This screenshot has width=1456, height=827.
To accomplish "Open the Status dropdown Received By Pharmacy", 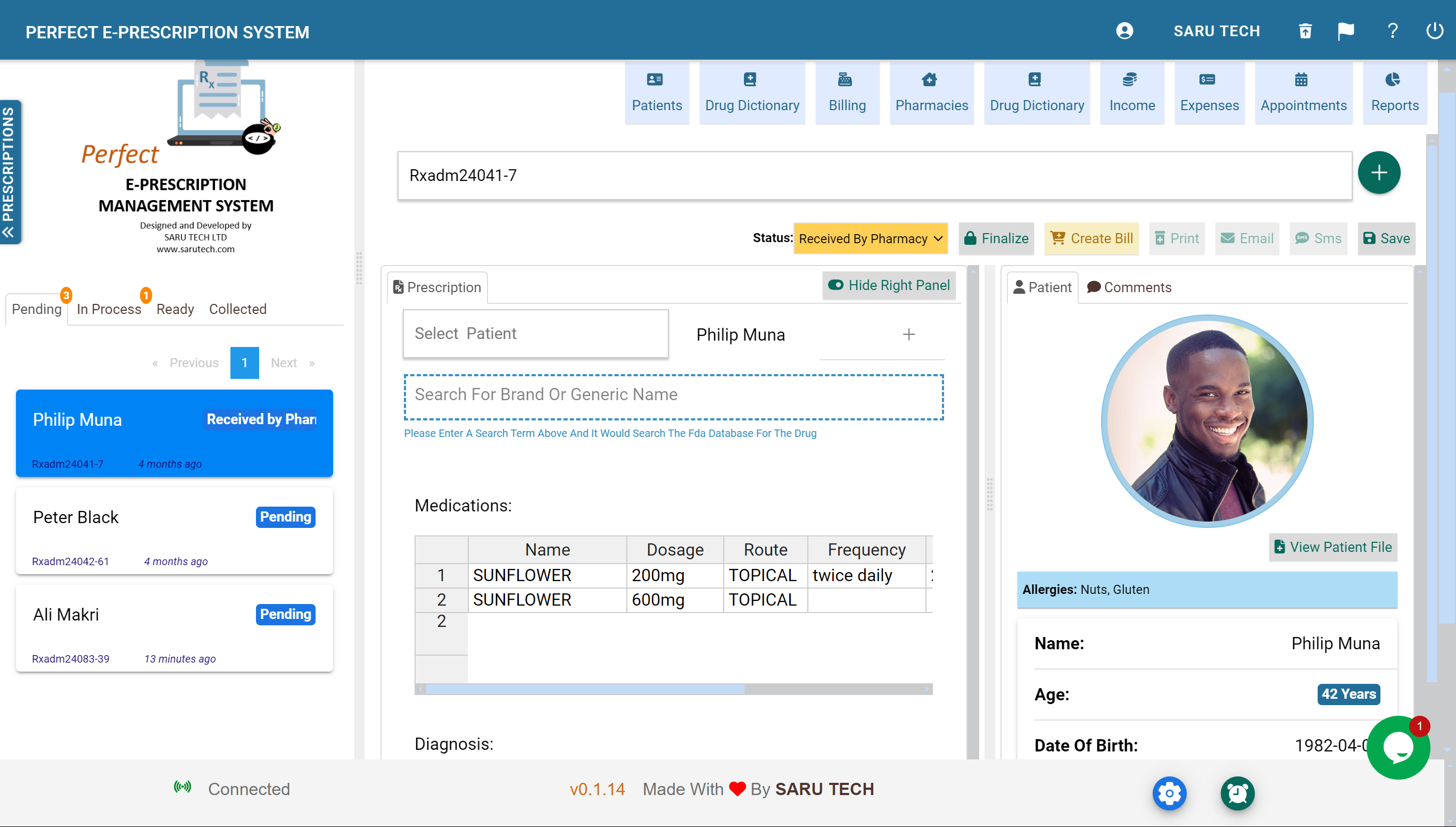I will [x=870, y=238].
